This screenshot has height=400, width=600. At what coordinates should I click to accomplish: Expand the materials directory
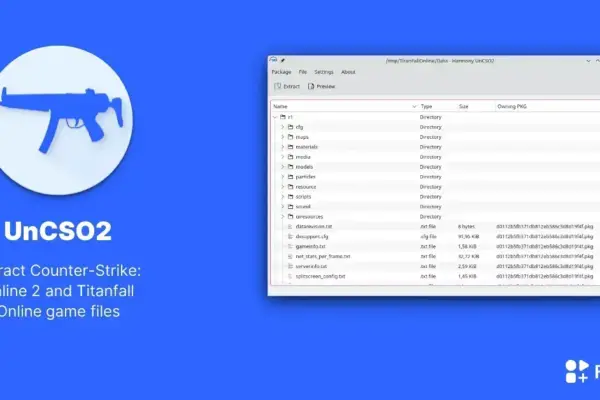[283, 147]
